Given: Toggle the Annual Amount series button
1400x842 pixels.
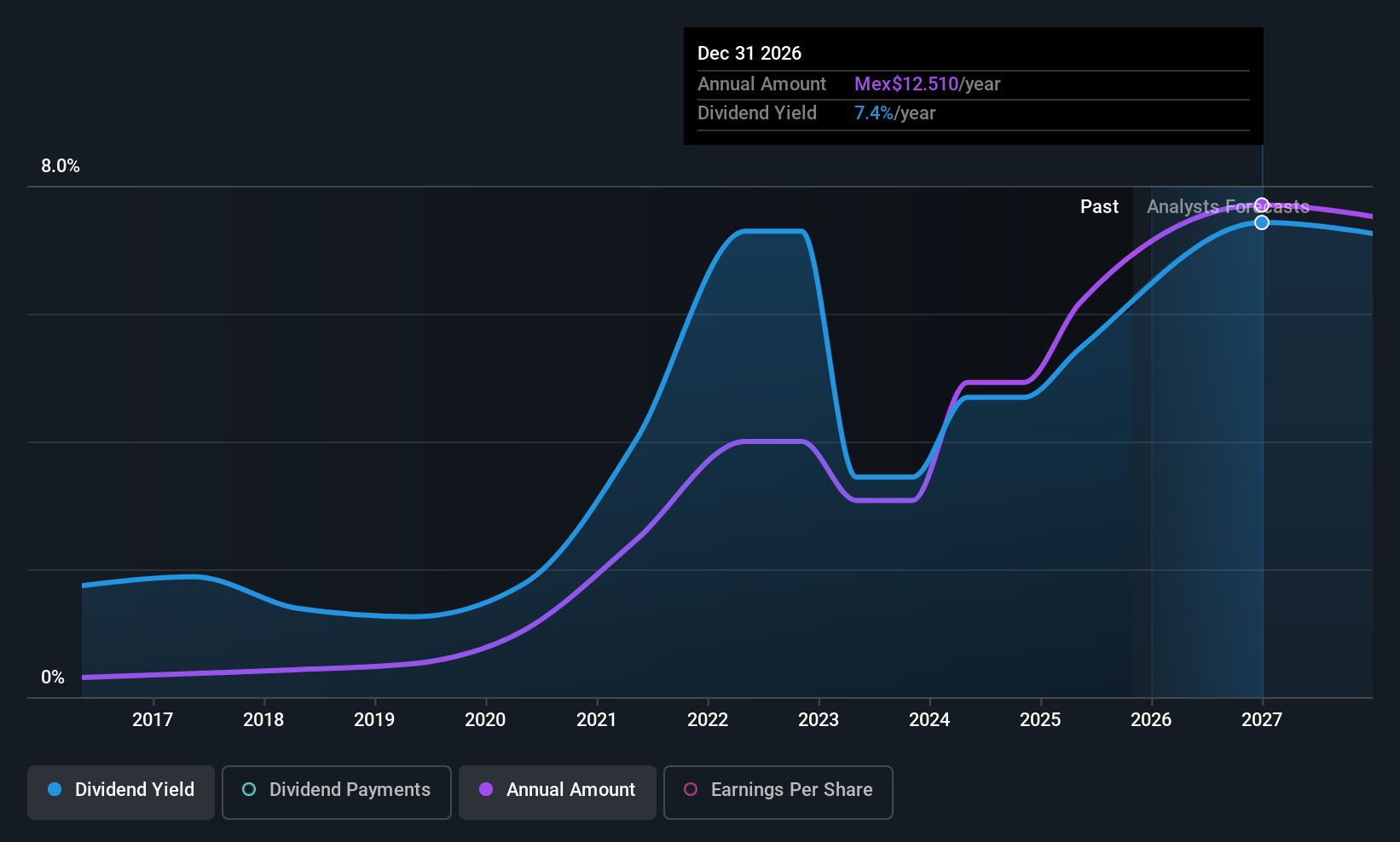Looking at the screenshot, I should coord(558,792).
